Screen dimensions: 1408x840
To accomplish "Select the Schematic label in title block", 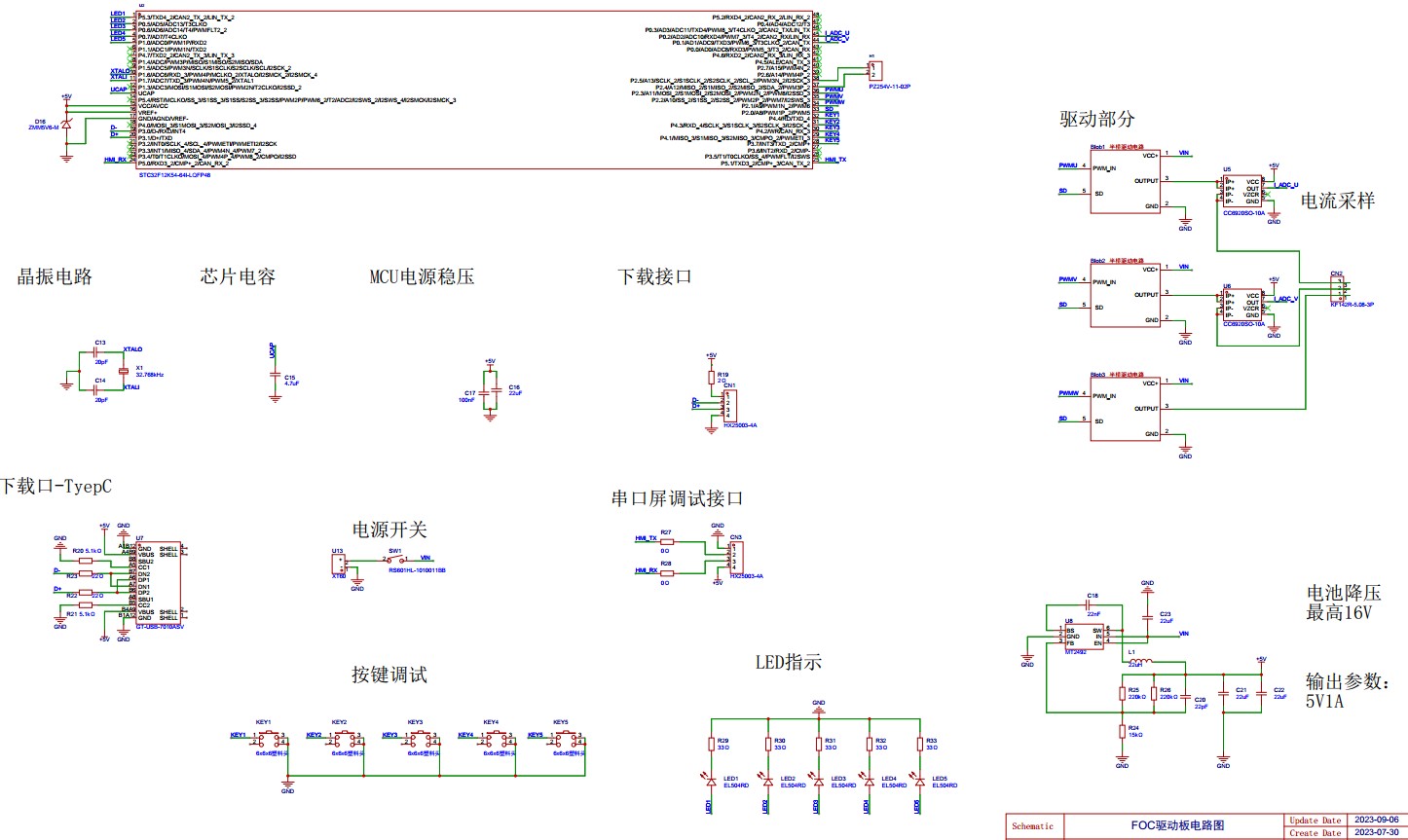I will (x=1032, y=826).
